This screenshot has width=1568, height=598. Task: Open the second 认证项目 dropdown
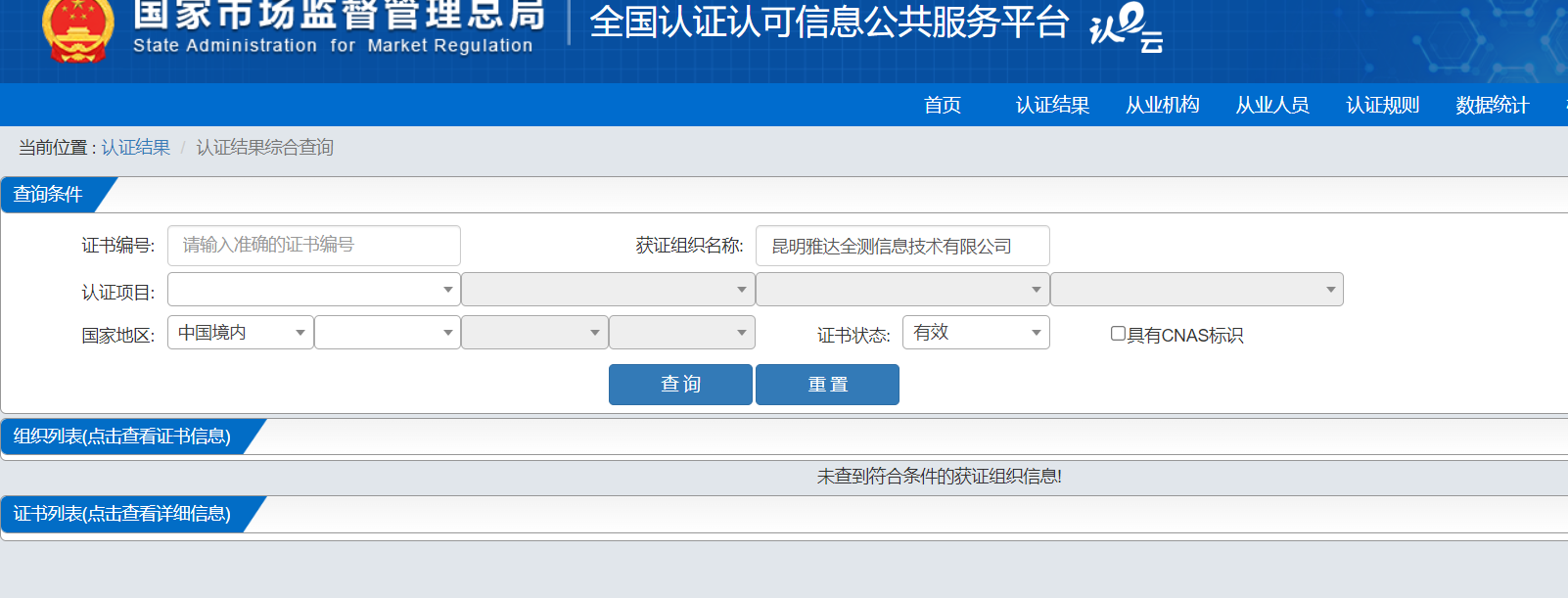(x=608, y=290)
